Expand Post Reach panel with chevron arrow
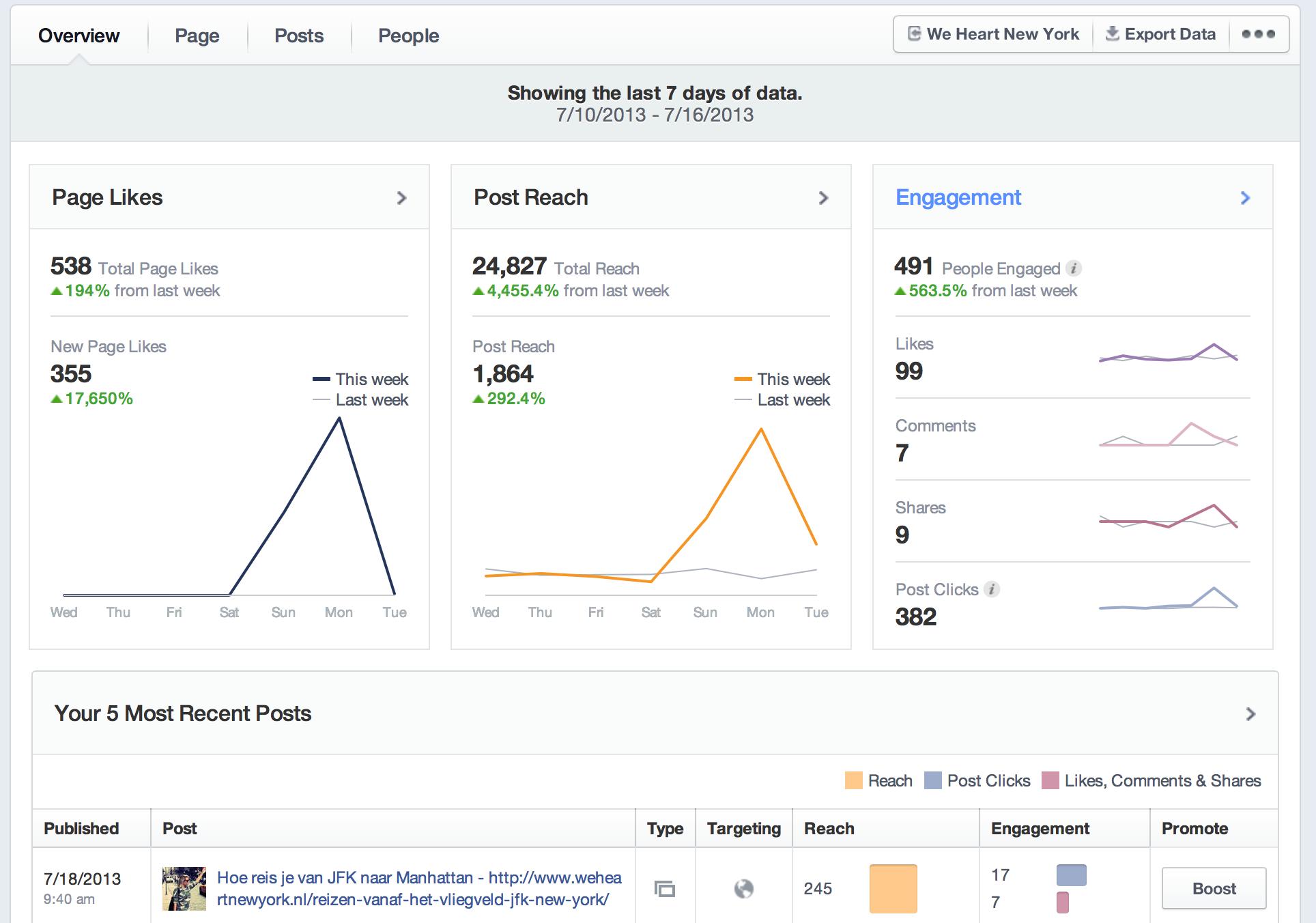1316x923 pixels. [x=823, y=198]
